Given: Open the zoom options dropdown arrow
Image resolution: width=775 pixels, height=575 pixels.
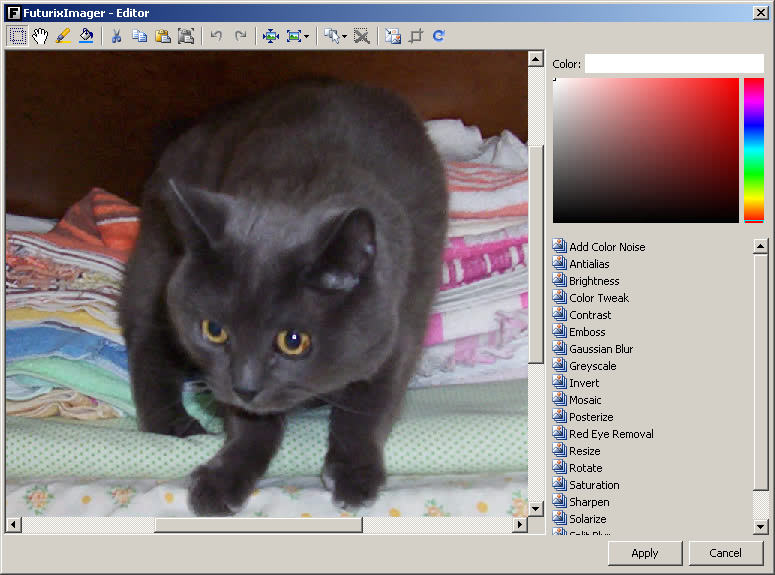Looking at the screenshot, I should 306,36.
